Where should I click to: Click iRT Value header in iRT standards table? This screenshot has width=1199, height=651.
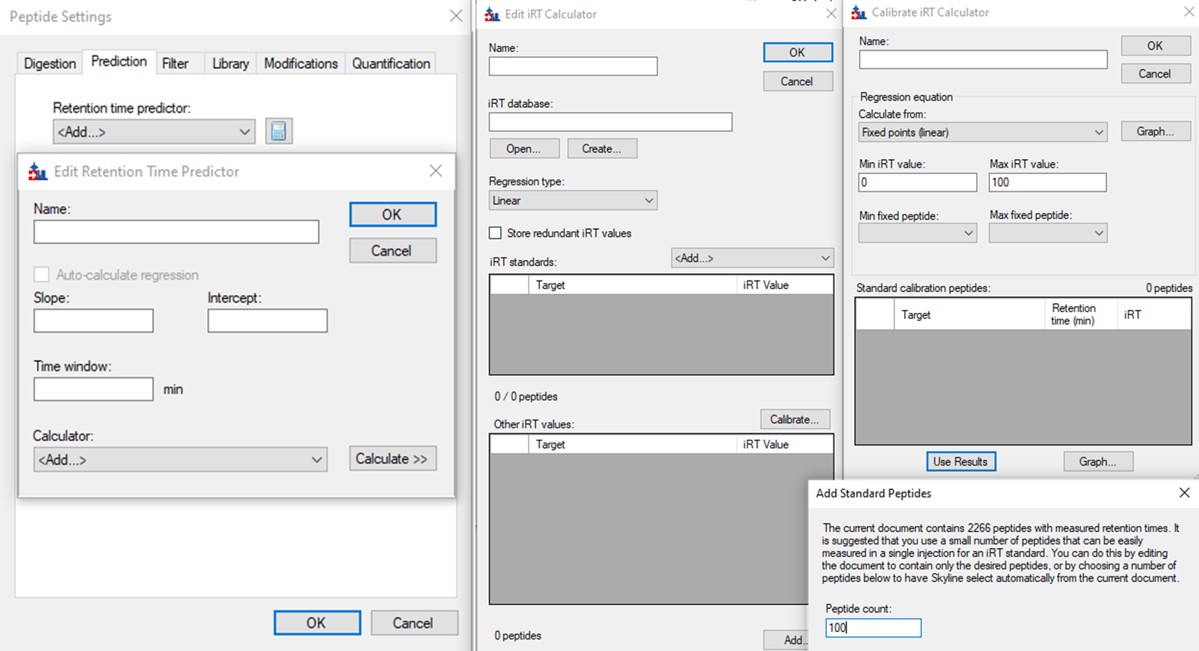785,285
